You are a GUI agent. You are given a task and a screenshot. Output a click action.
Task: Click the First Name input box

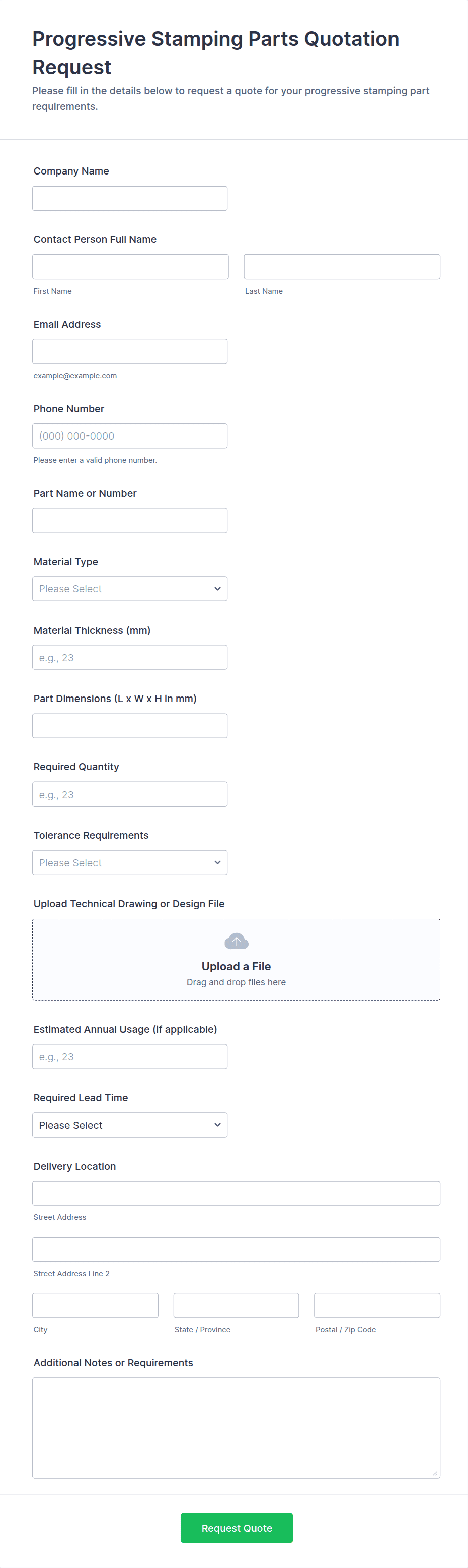coord(130,267)
